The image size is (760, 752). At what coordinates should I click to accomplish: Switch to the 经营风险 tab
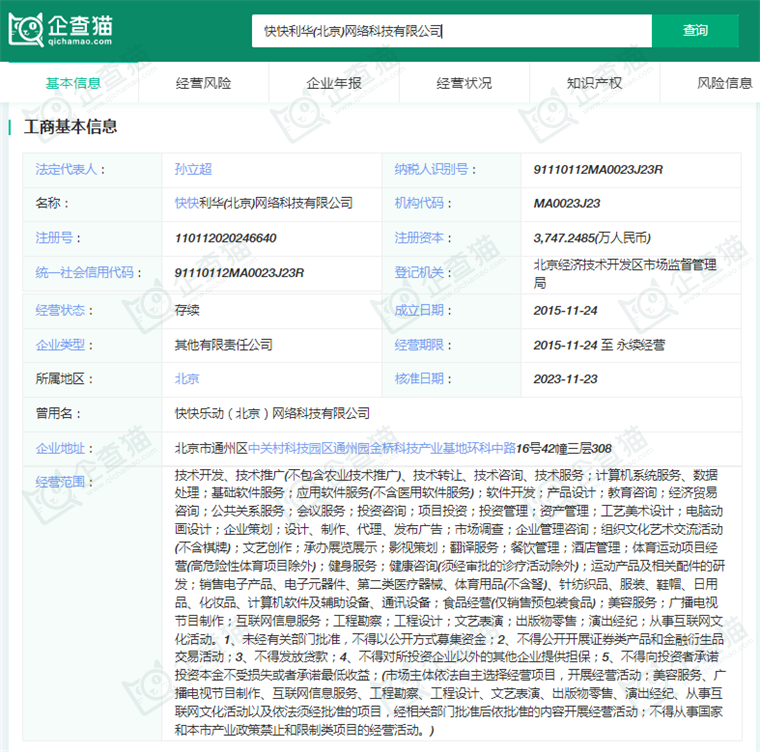(204, 83)
